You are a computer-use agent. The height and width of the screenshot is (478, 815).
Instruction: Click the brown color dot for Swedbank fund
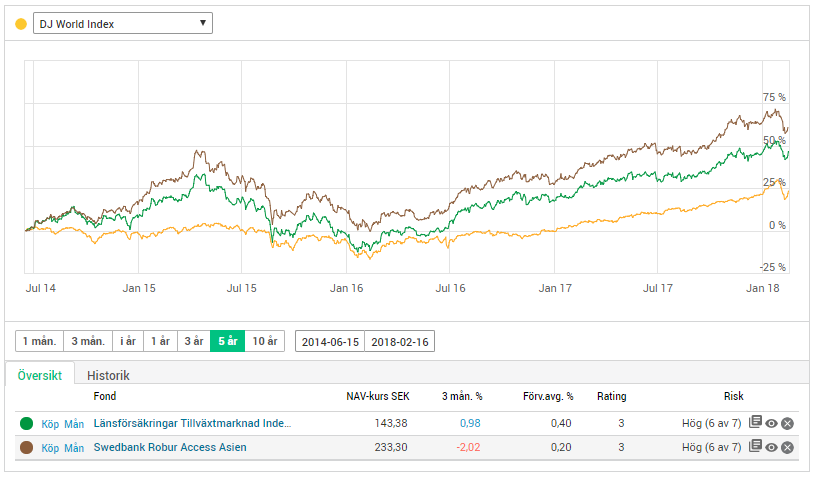click(26, 447)
